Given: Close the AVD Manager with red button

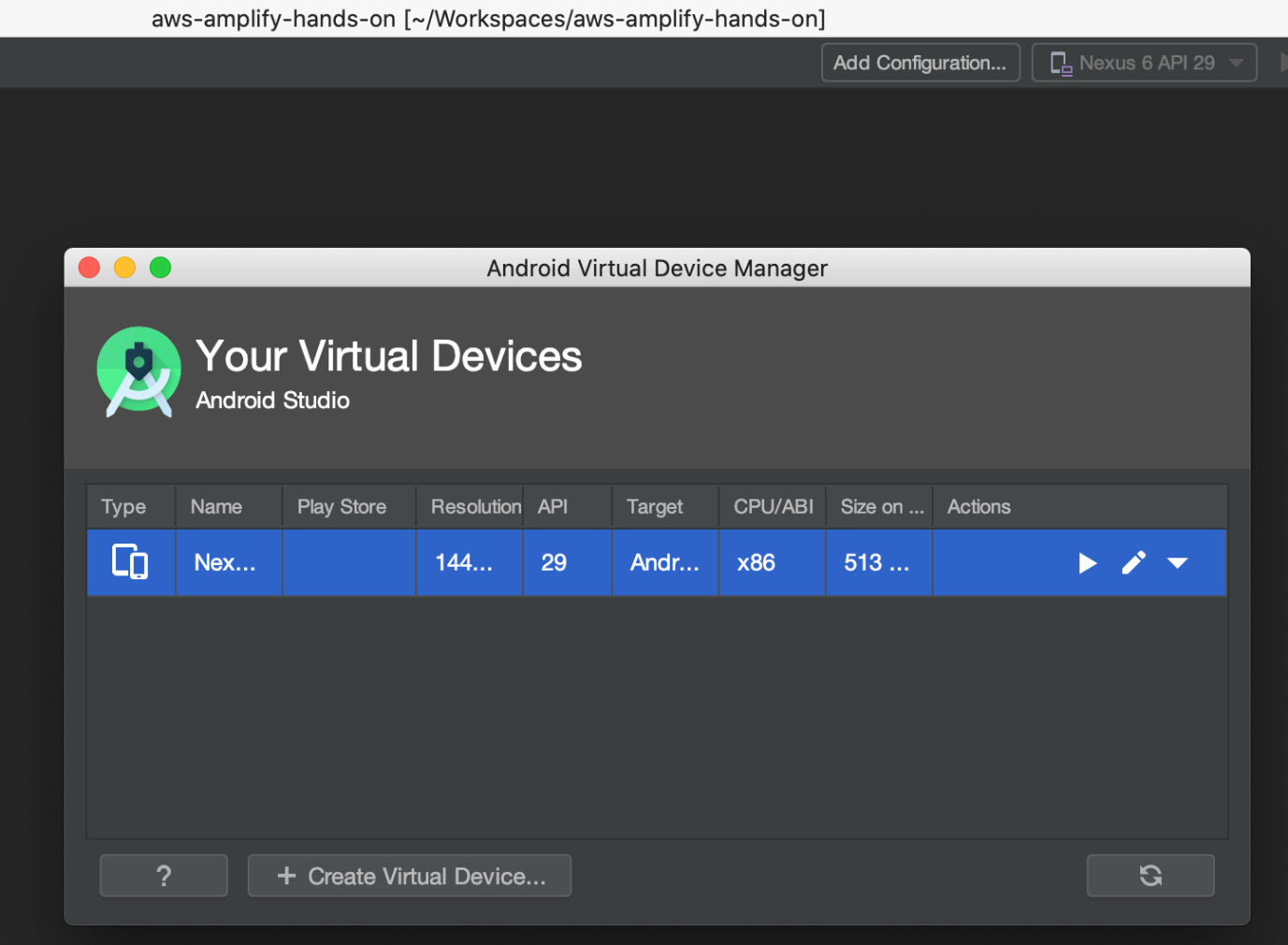Looking at the screenshot, I should point(90,268).
